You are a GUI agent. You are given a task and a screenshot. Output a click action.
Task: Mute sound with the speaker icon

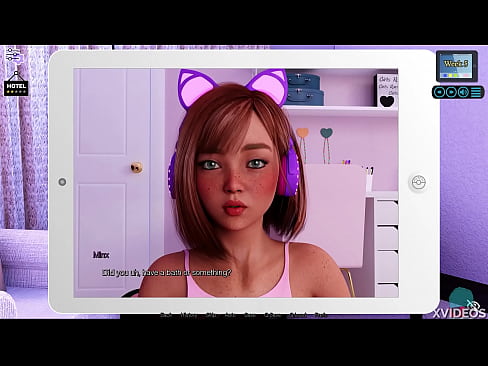(463, 92)
